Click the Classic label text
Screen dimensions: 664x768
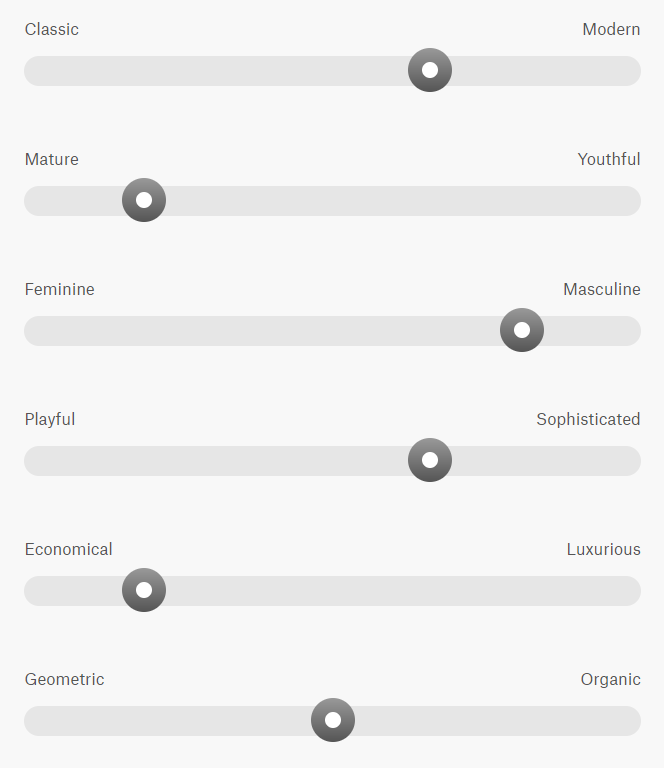(x=52, y=29)
